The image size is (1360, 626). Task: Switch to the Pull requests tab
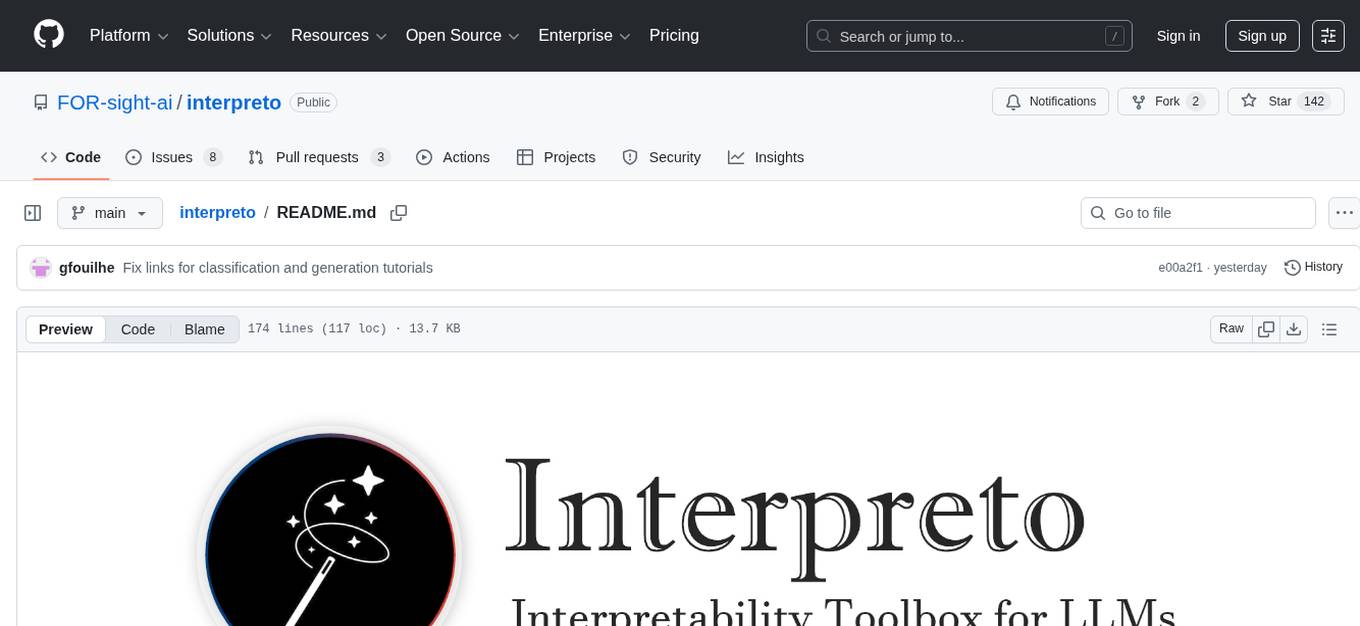[x=317, y=157]
